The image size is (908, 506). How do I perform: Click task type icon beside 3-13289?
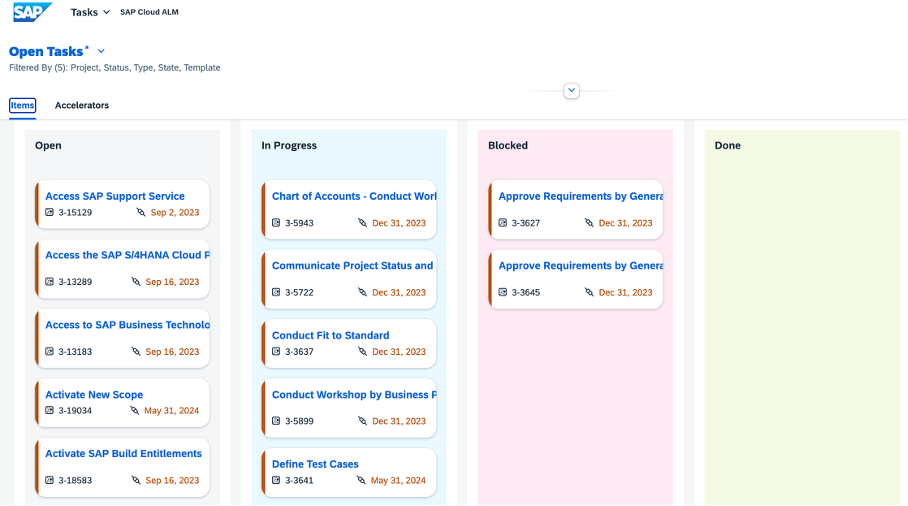(50, 282)
